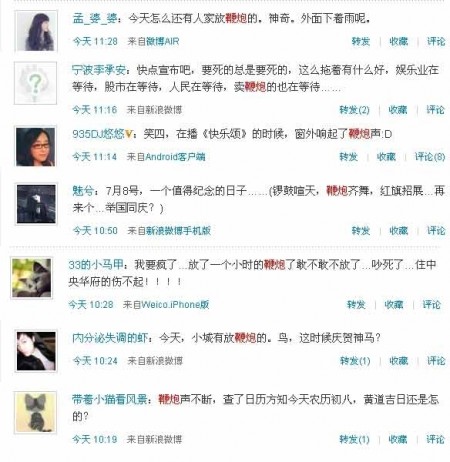450x462 pixels.
Task: Open 宁波李承安's question-mark avatar
Action: pyautogui.click(x=35, y=83)
